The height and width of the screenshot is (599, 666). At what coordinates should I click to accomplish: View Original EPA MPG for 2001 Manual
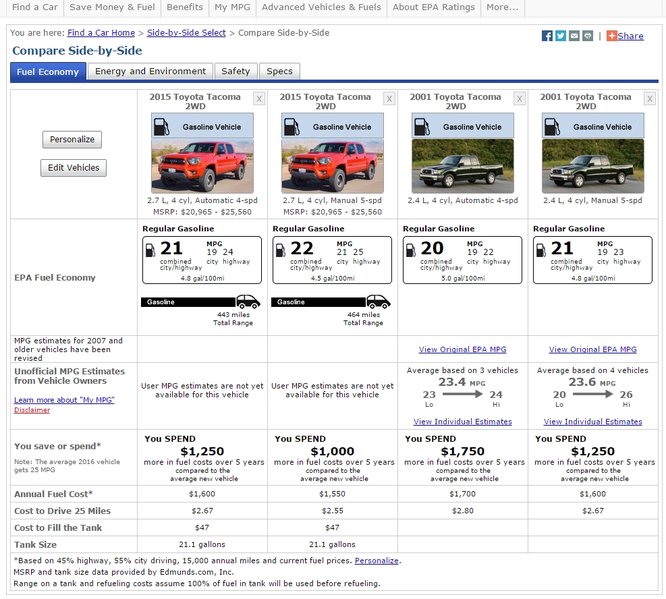click(x=593, y=349)
